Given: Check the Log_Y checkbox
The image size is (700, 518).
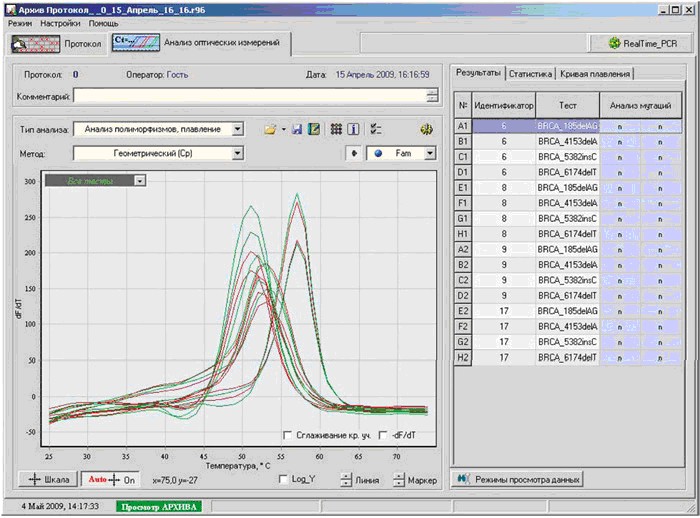Looking at the screenshot, I should [x=283, y=479].
